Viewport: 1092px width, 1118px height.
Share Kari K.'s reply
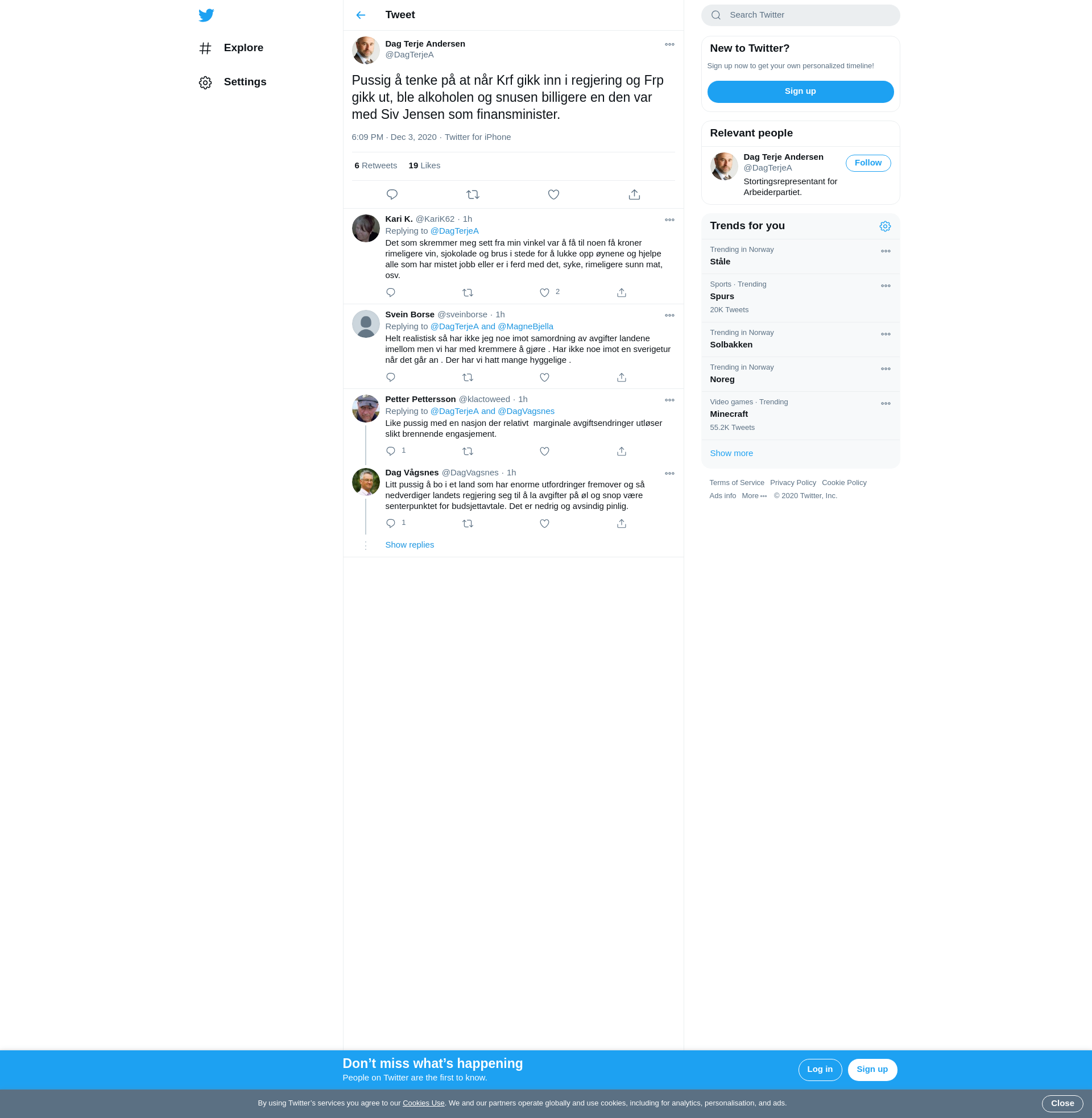pyautogui.click(x=622, y=292)
